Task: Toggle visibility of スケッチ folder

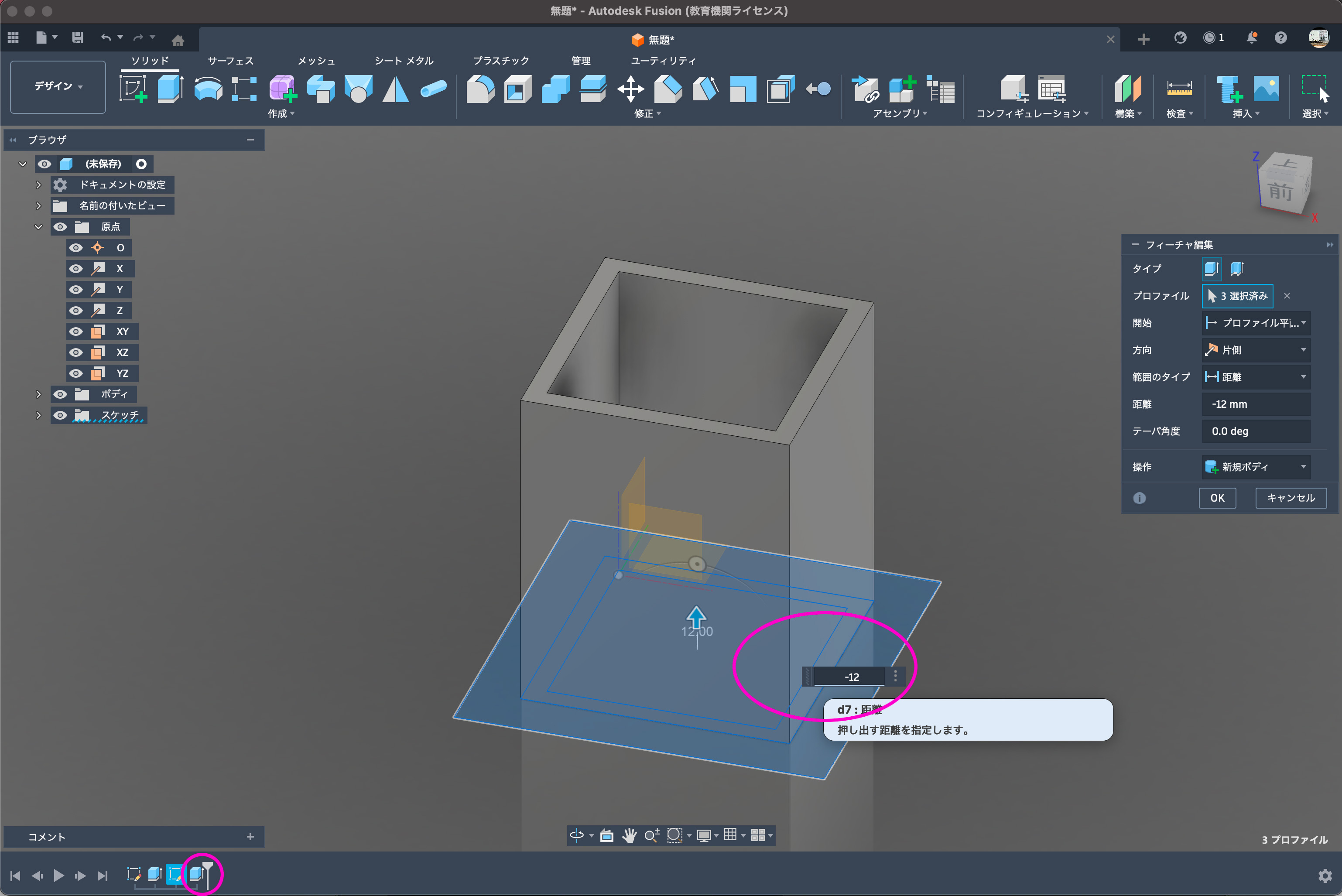Action: (60, 415)
